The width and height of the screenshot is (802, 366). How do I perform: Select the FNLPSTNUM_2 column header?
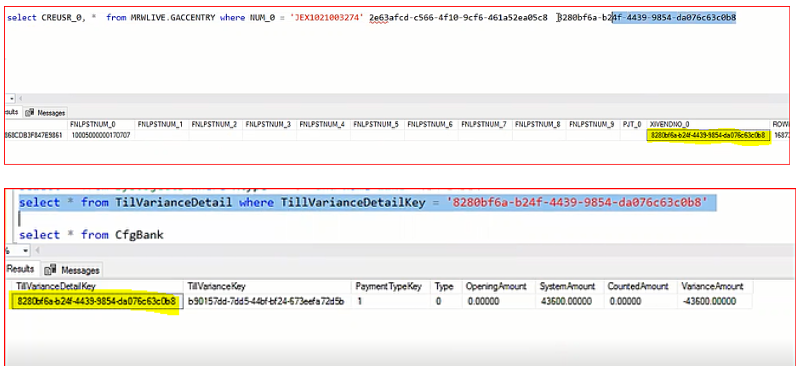point(215,125)
